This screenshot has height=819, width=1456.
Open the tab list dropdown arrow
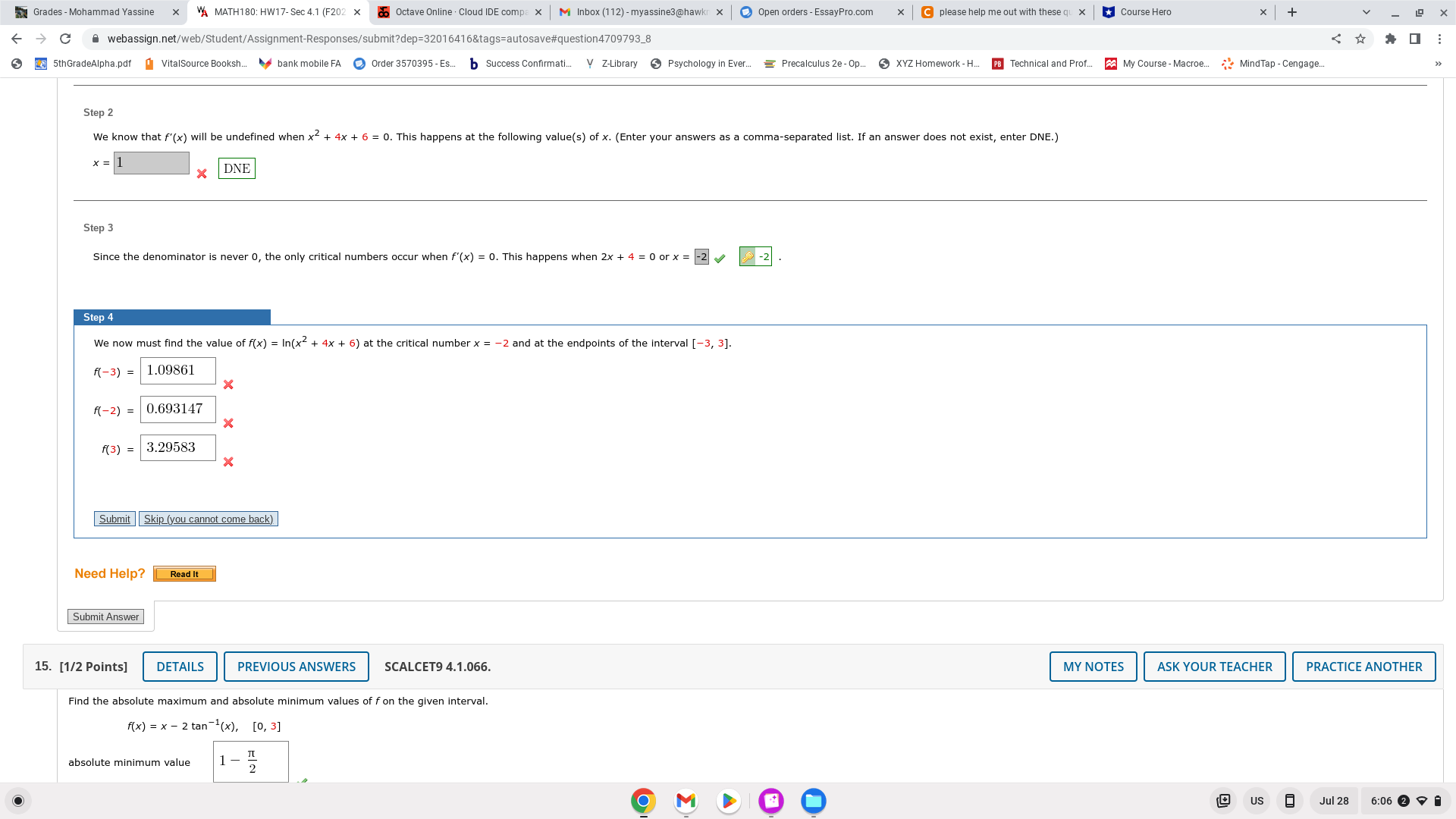[1366, 11]
